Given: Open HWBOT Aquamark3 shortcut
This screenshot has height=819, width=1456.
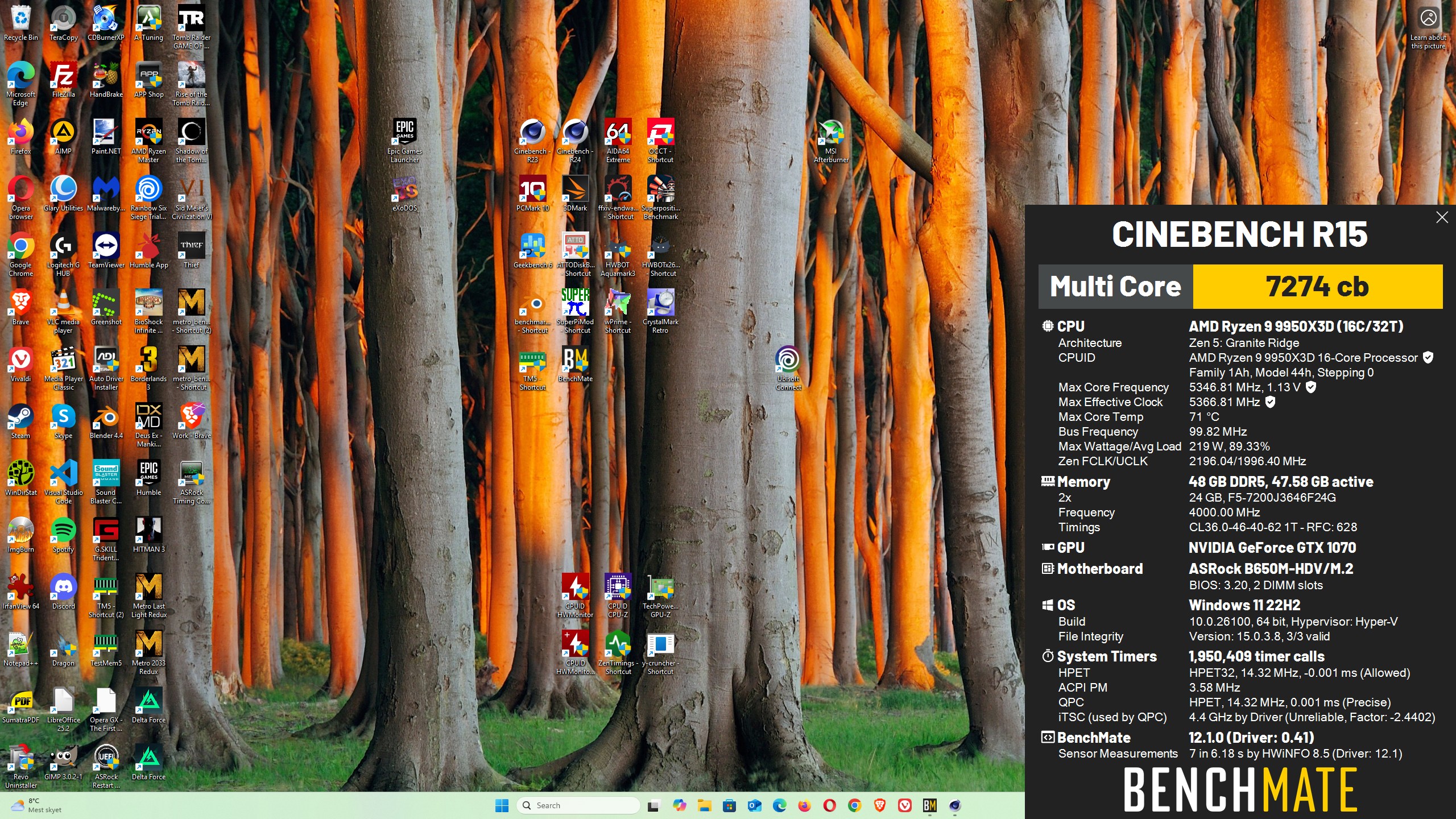Looking at the screenshot, I should point(618,254).
